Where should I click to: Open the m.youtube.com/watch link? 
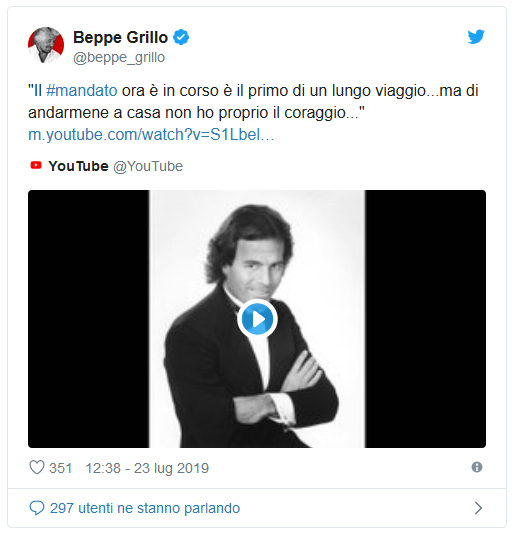tap(151, 135)
